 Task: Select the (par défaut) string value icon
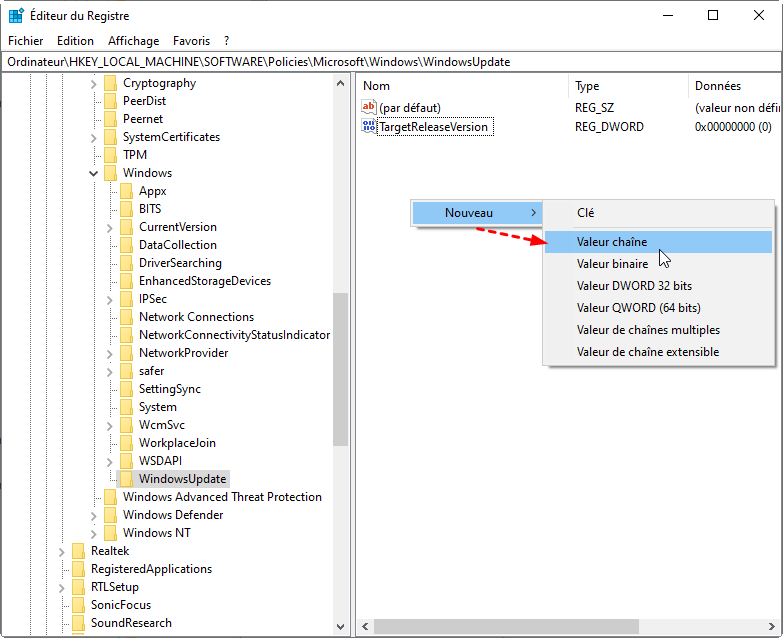(369, 107)
